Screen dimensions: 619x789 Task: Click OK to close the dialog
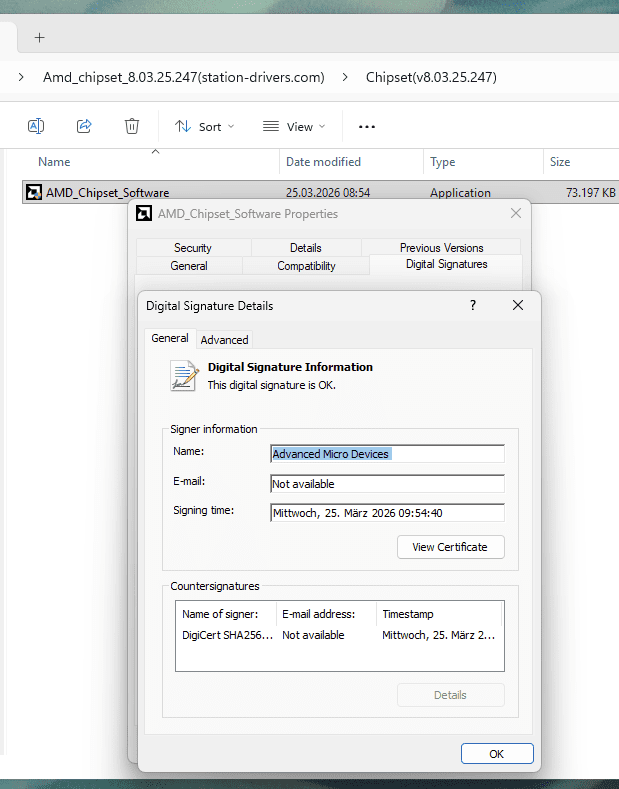(x=497, y=754)
